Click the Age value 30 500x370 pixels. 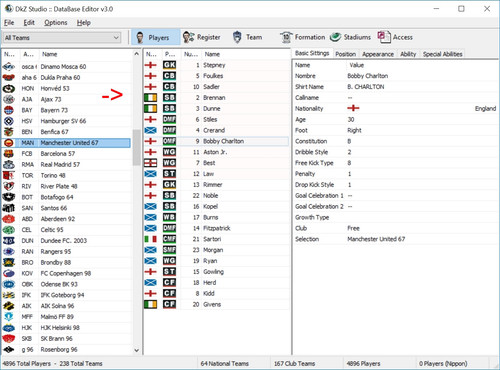pyautogui.click(x=351, y=119)
